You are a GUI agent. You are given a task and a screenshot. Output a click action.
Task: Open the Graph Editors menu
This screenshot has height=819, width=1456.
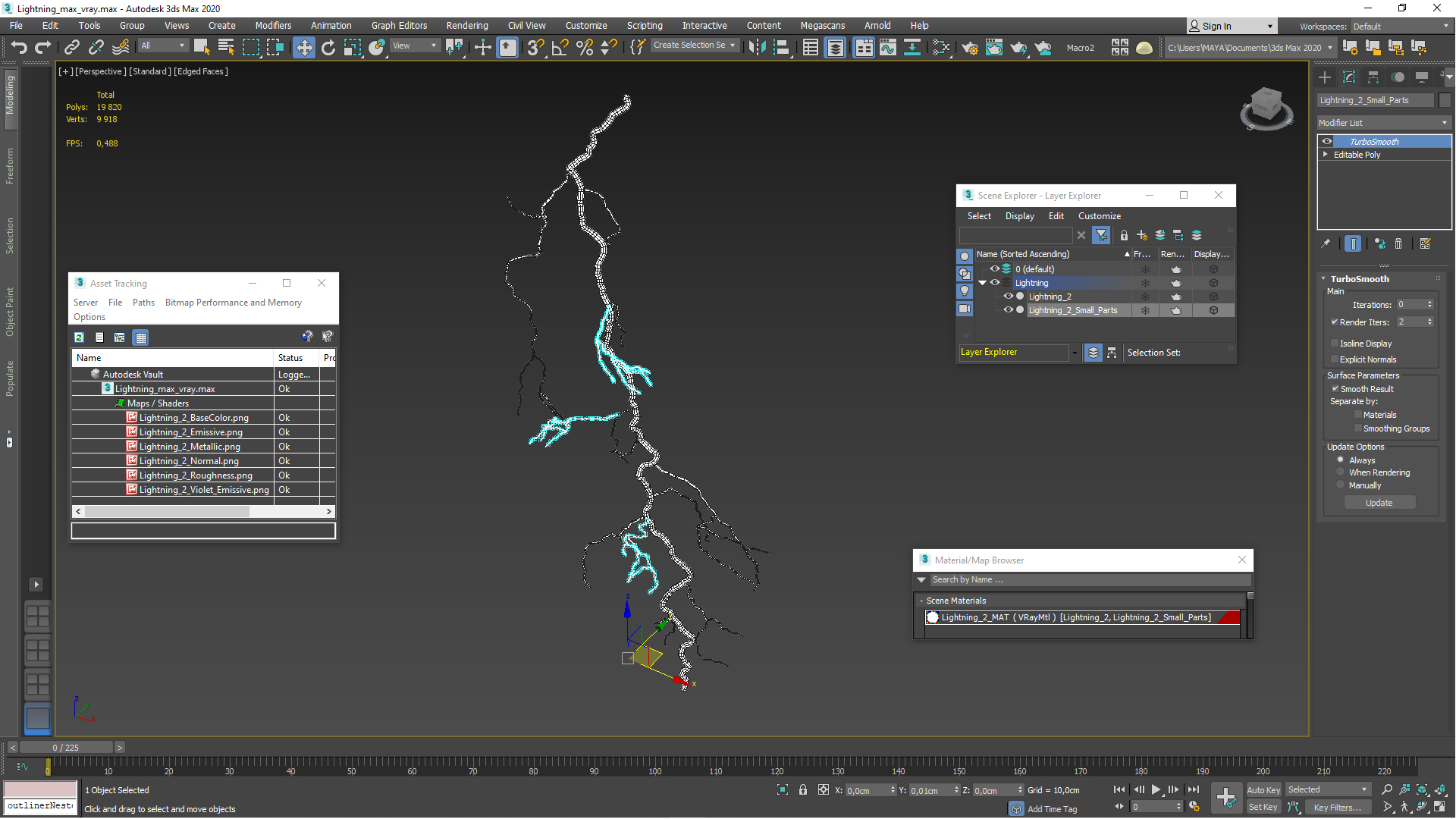point(400,25)
